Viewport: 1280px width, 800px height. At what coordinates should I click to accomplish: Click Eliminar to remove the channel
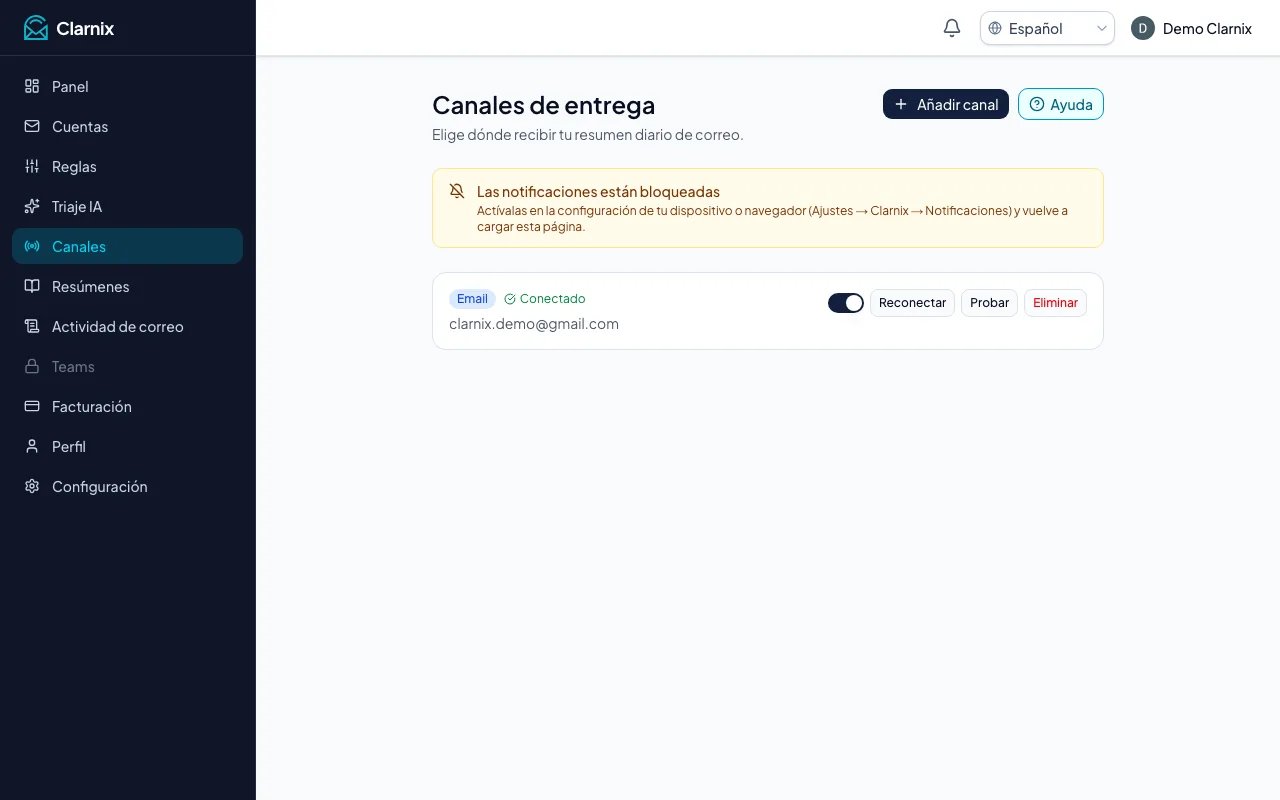click(x=1055, y=303)
